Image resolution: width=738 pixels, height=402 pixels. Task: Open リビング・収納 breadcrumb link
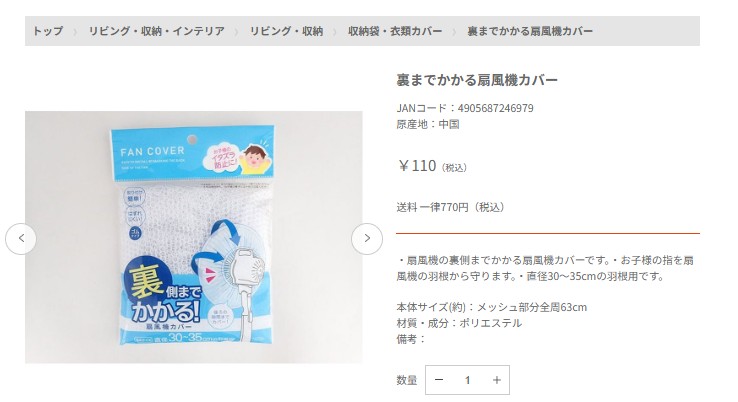pyautogui.click(x=286, y=31)
